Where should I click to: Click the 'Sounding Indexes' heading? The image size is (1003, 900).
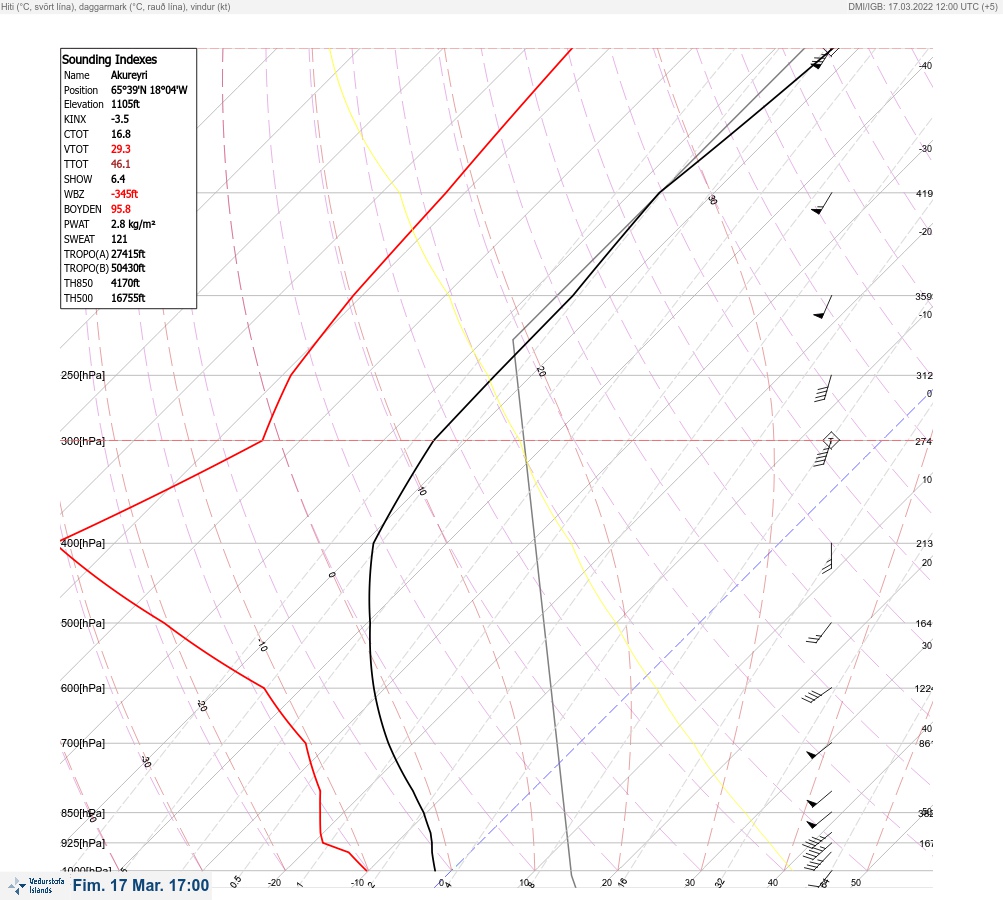click(109, 59)
